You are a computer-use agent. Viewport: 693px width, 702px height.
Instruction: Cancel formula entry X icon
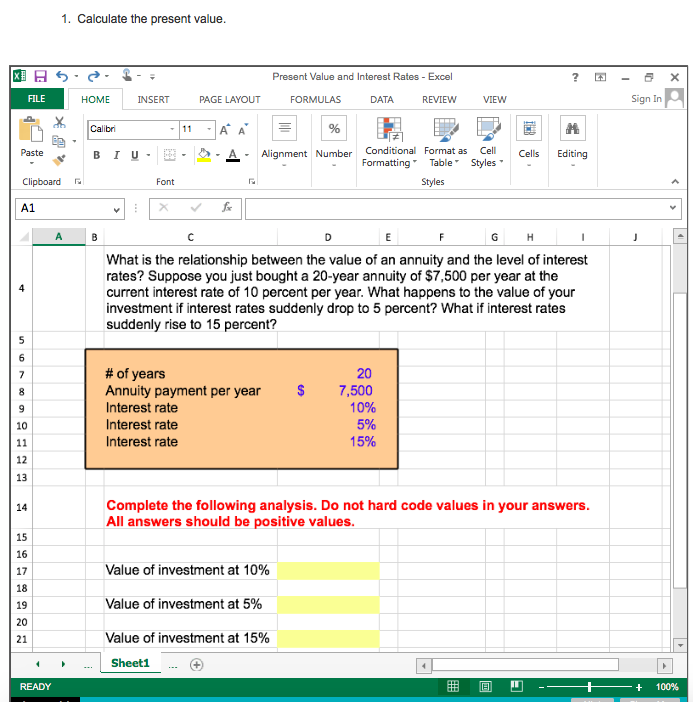point(163,207)
